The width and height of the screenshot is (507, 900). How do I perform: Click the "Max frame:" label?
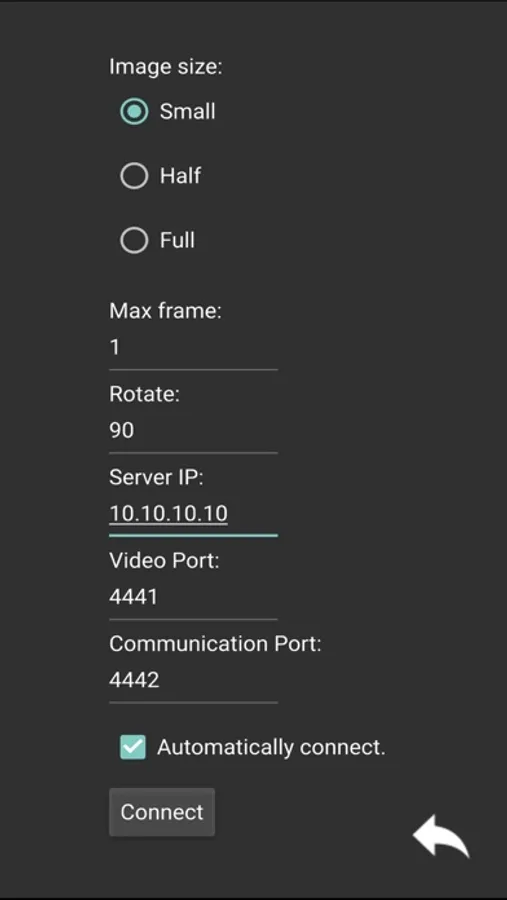click(165, 312)
